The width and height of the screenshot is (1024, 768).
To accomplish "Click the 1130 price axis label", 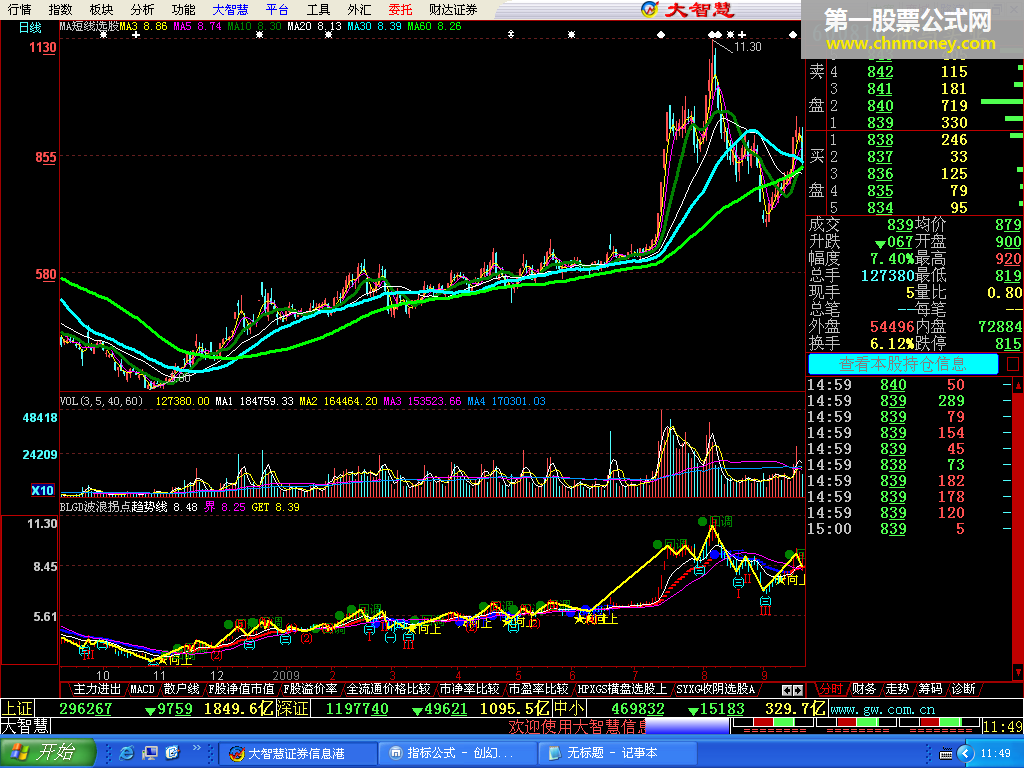I will (x=42, y=48).
